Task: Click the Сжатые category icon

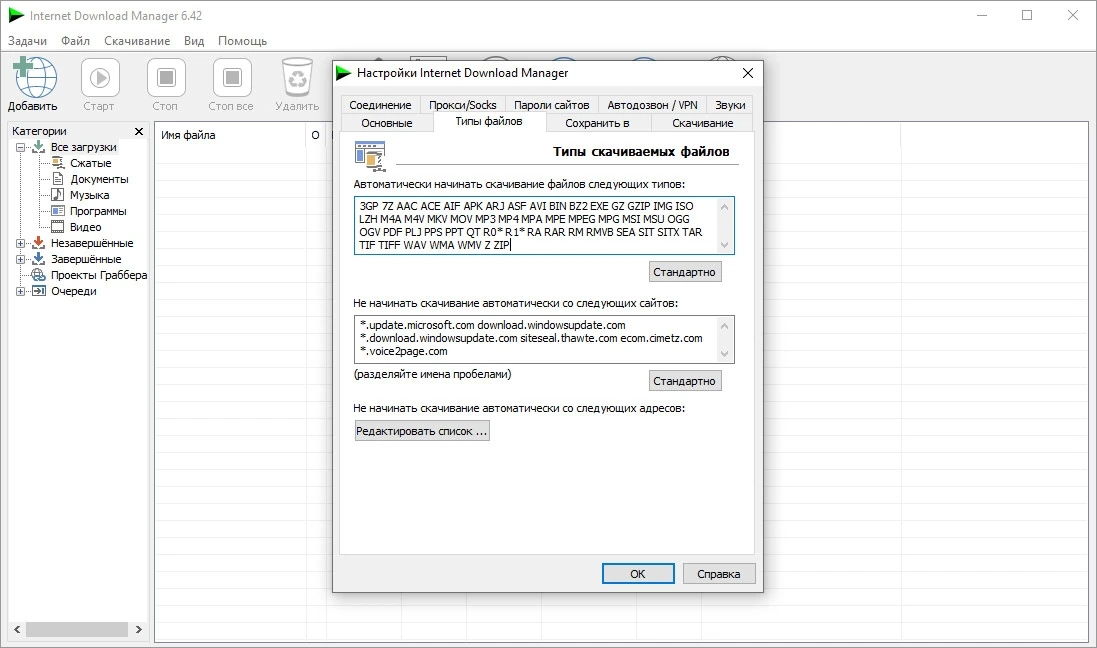Action: click(x=58, y=163)
